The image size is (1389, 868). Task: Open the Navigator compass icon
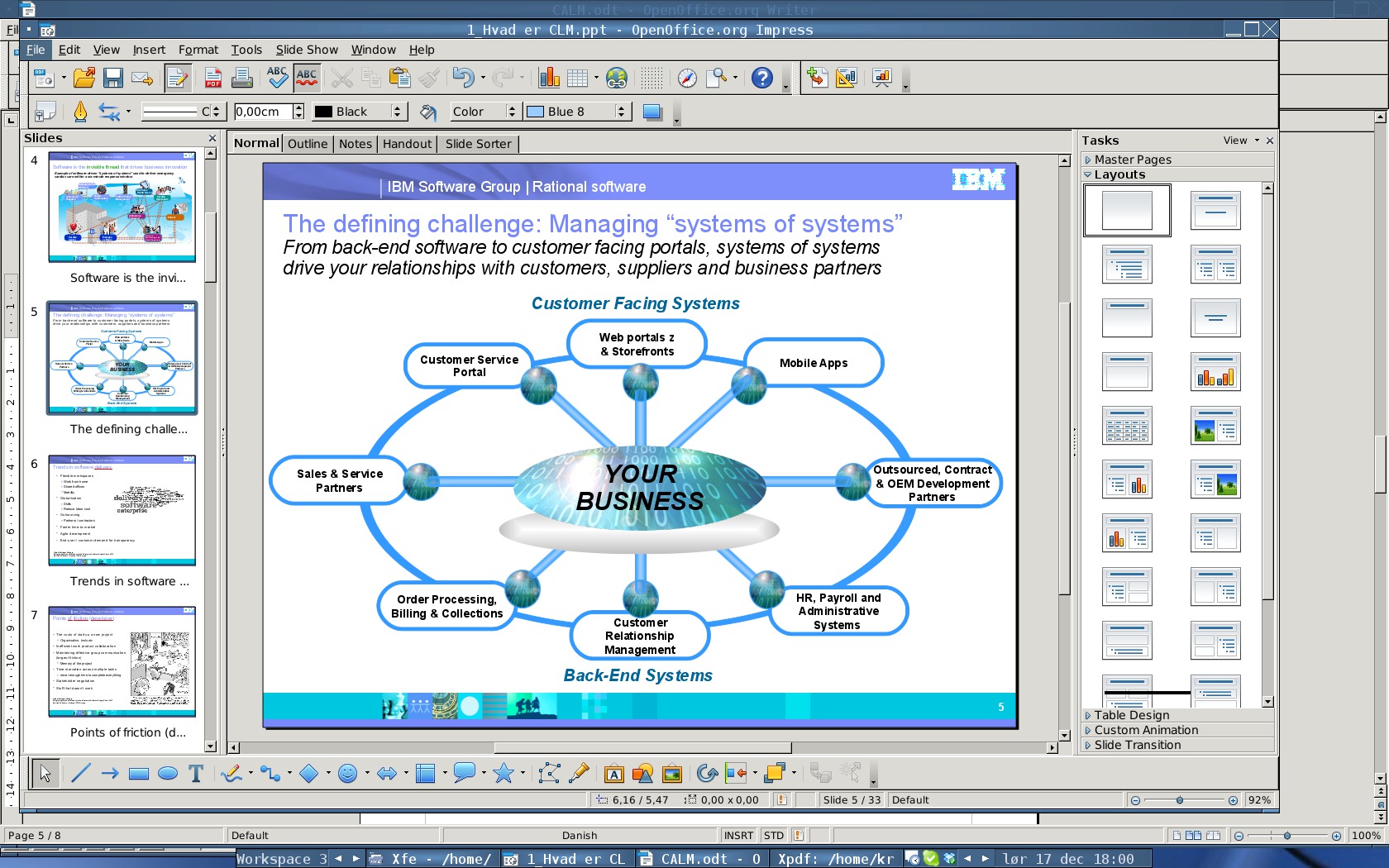(x=687, y=79)
